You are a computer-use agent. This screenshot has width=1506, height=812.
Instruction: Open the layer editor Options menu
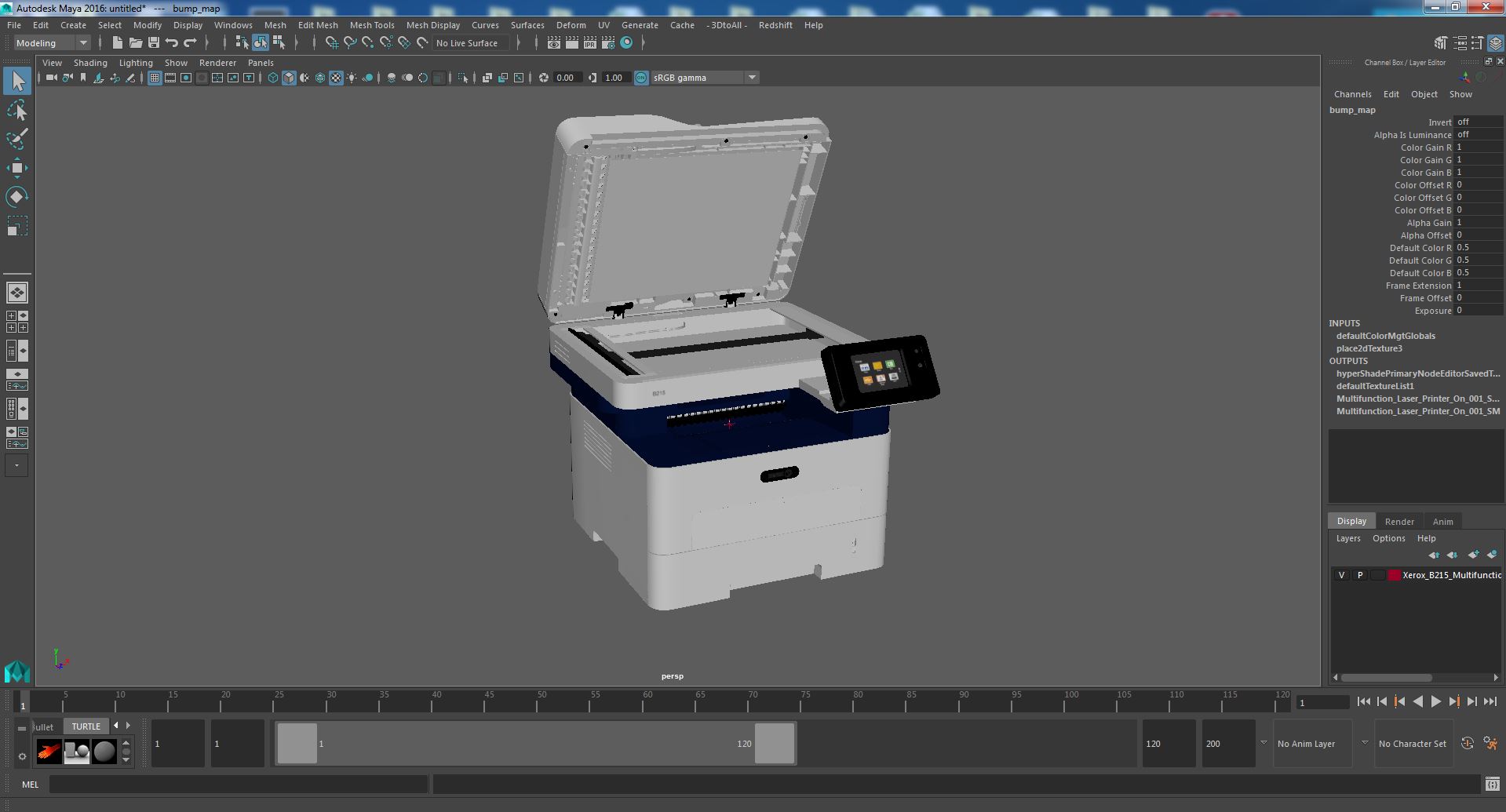click(1388, 538)
